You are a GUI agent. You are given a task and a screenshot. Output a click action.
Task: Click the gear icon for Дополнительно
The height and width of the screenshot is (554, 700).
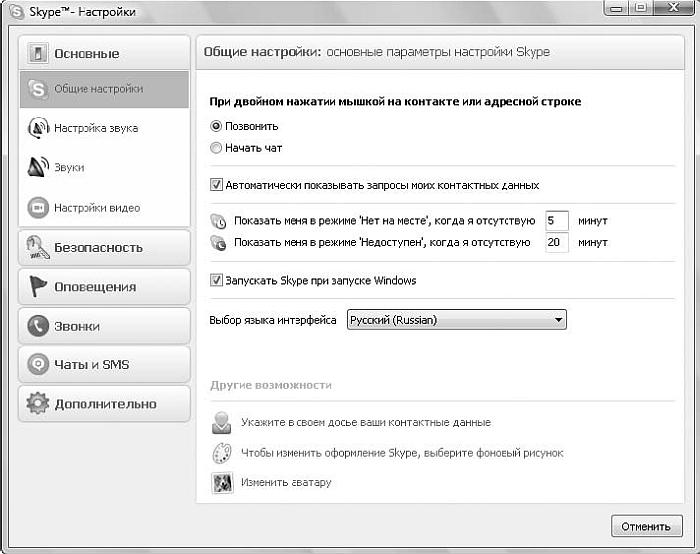pyautogui.click(x=38, y=404)
